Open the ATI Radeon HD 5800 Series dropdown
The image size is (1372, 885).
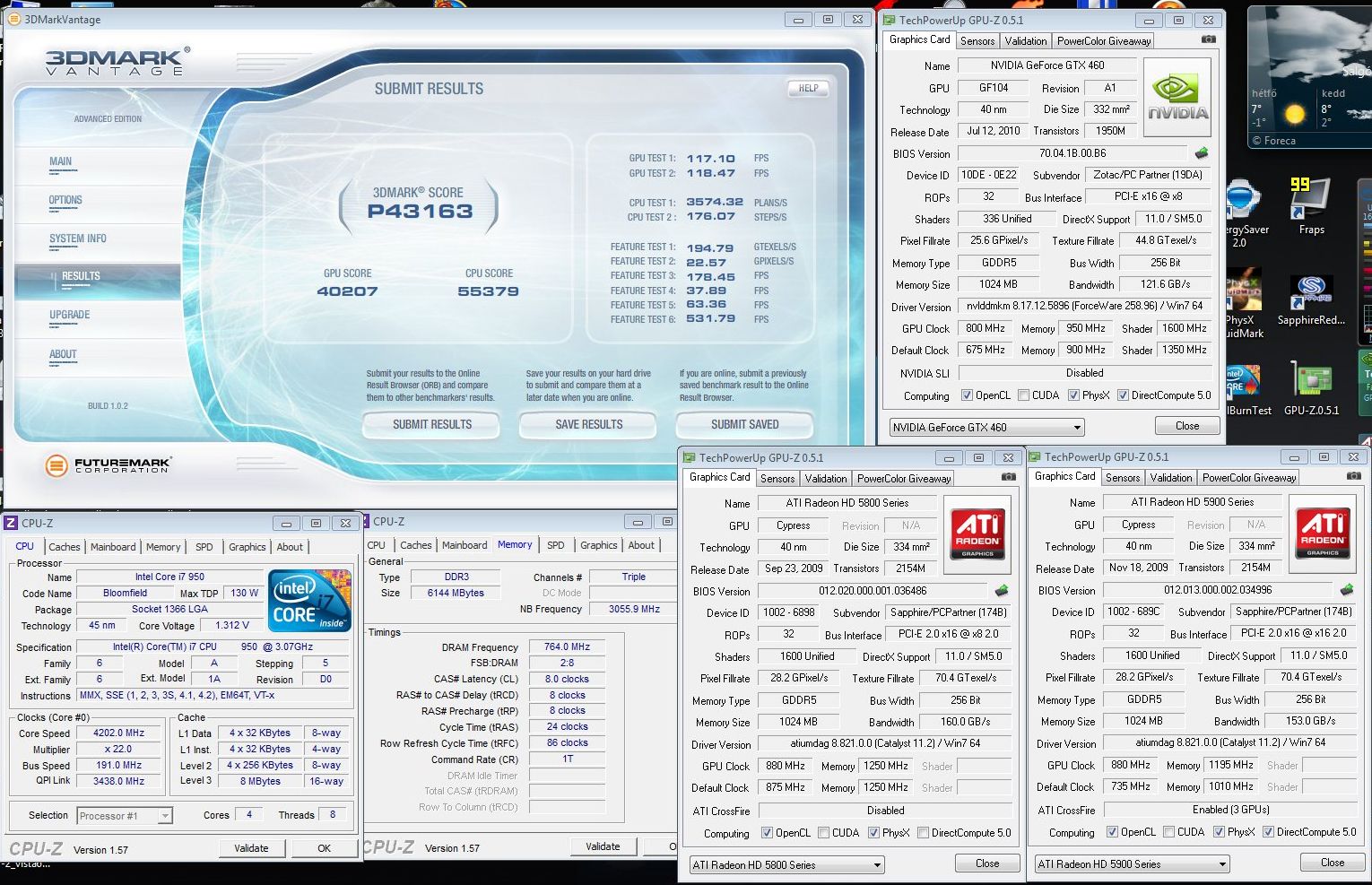pyautogui.click(x=786, y=865)
